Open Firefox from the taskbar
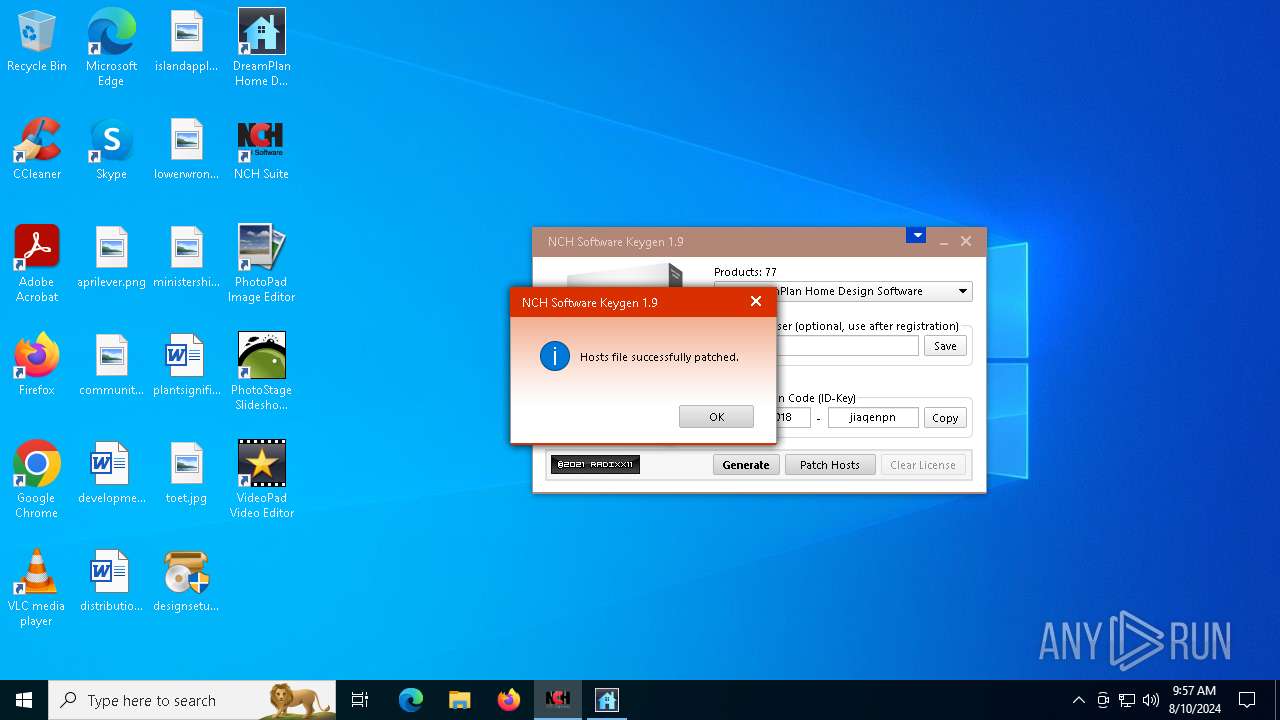Screen dimensions: 1280x720 509,700
